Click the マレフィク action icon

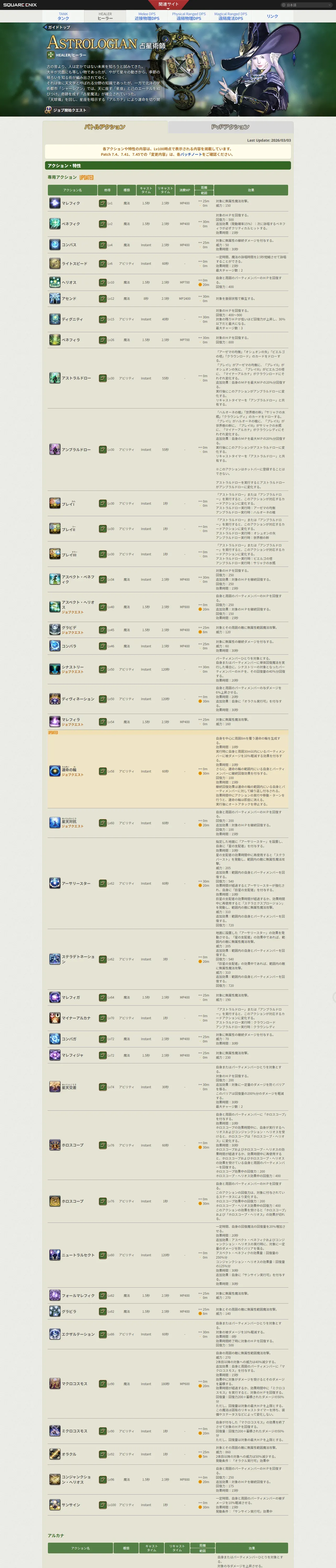(x=55, y=203)
